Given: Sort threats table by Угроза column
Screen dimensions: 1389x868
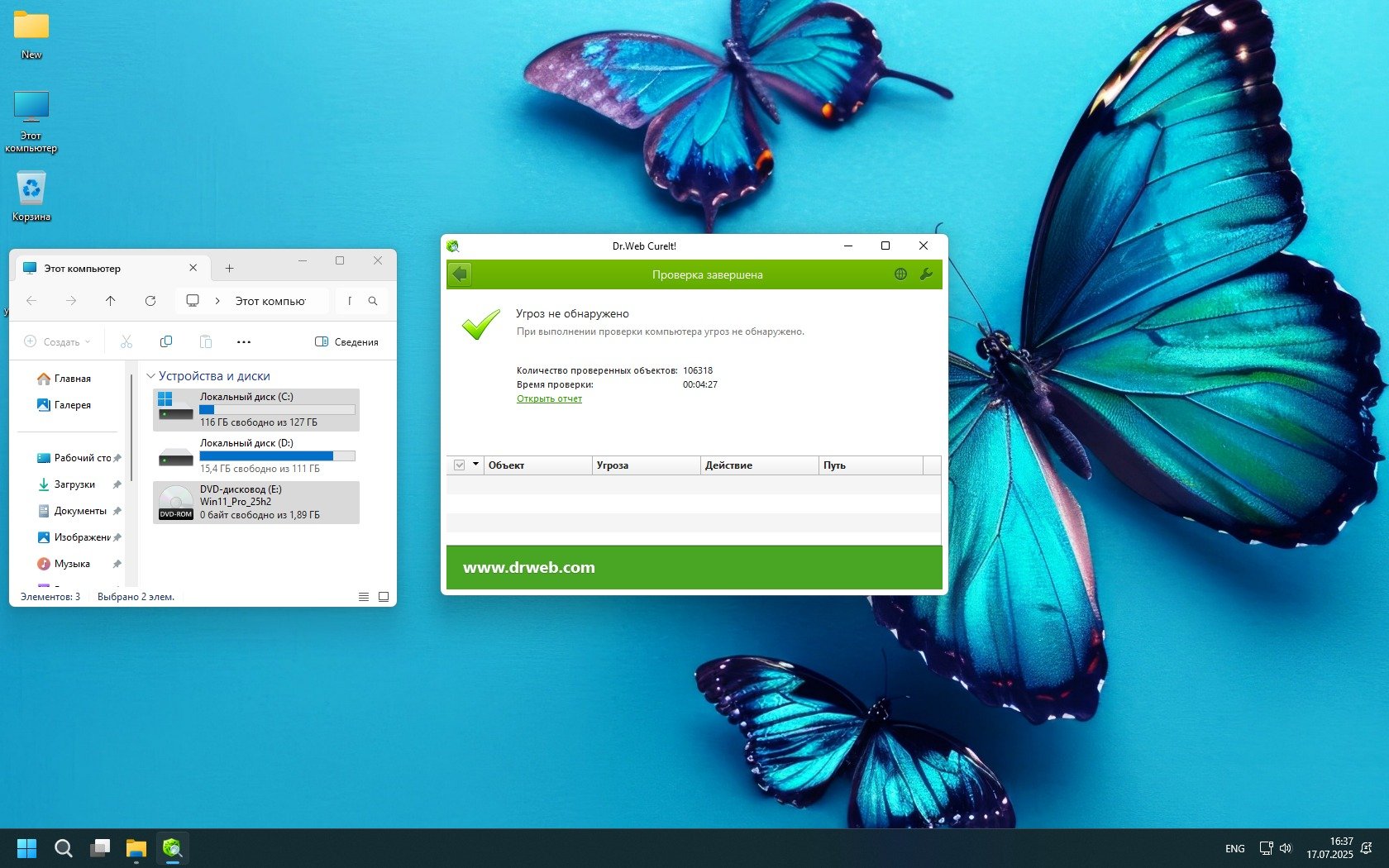Looking at the screenshot, I should [647, 465].
